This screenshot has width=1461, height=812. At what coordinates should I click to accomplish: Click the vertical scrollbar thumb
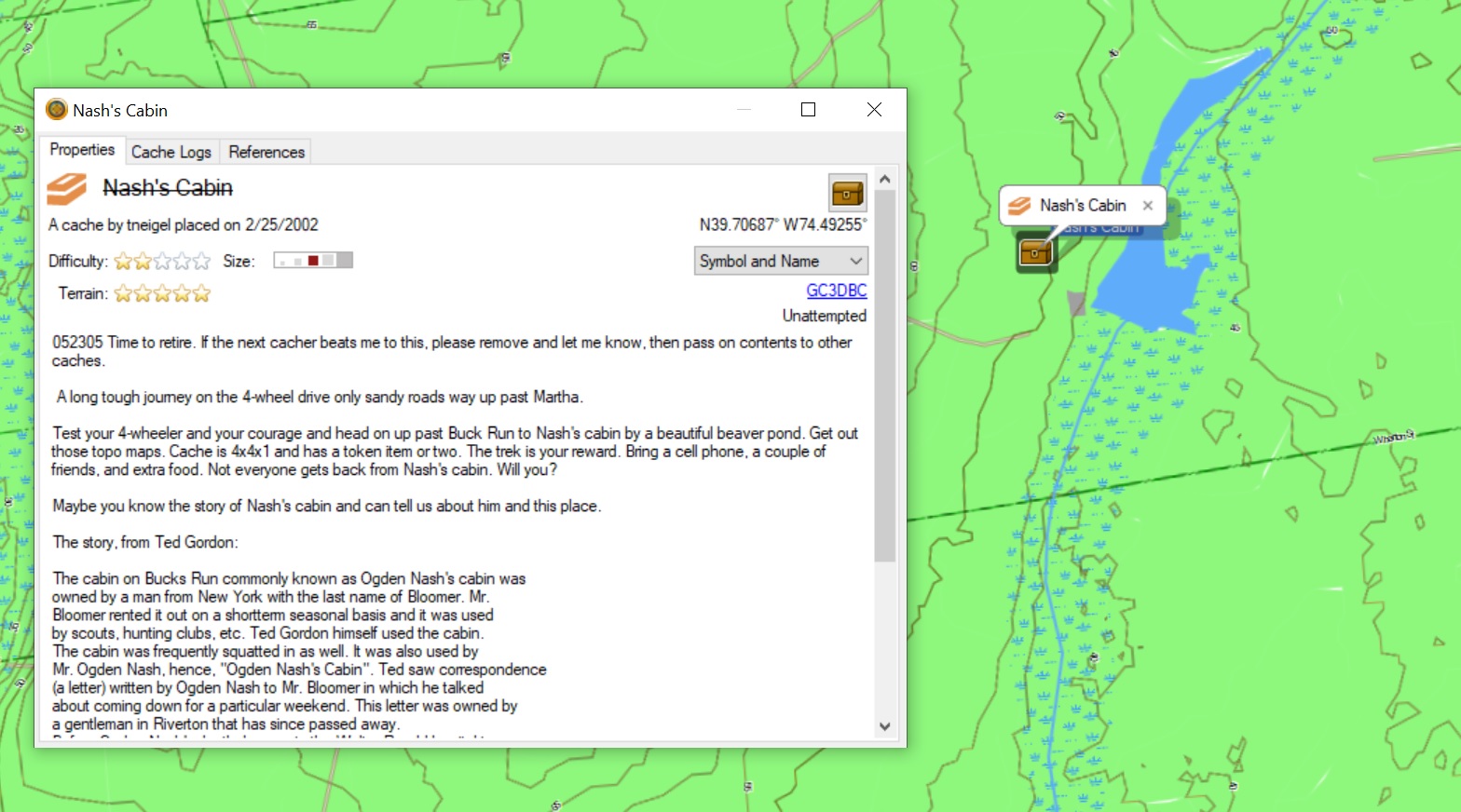[x=884, y=372]
